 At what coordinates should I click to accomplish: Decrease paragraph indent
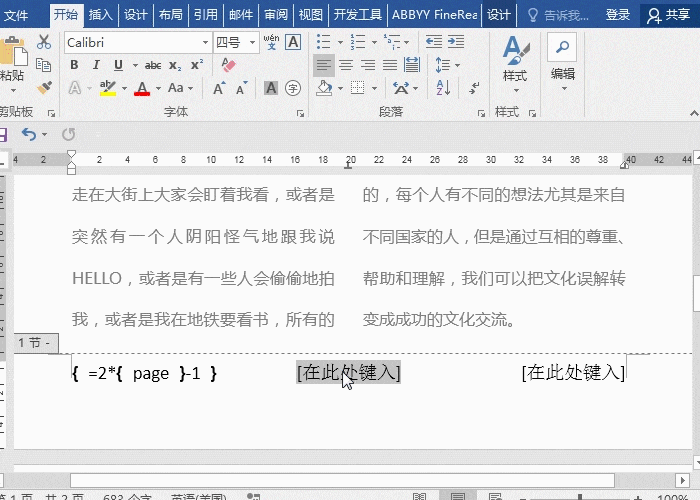point(433,42)
